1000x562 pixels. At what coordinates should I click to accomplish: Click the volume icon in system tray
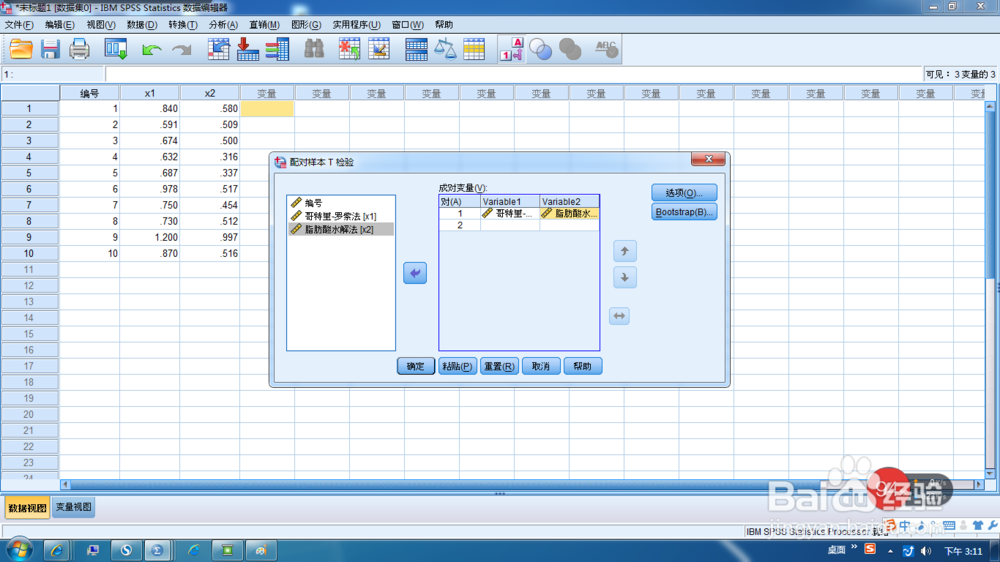(x=926, y=551)
